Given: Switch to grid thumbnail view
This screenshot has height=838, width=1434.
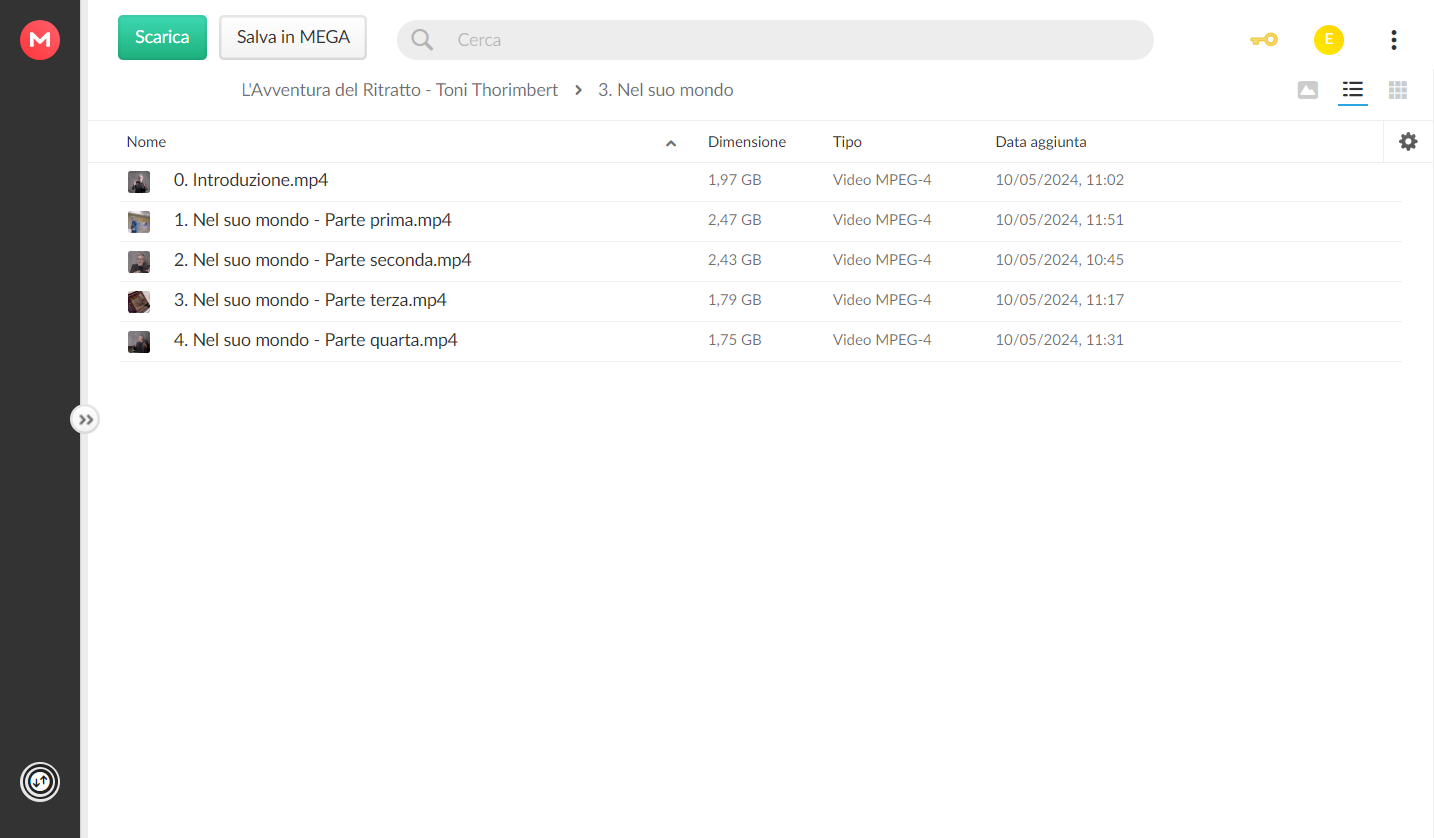Looking at the screenshot, I should [1398, 90].
